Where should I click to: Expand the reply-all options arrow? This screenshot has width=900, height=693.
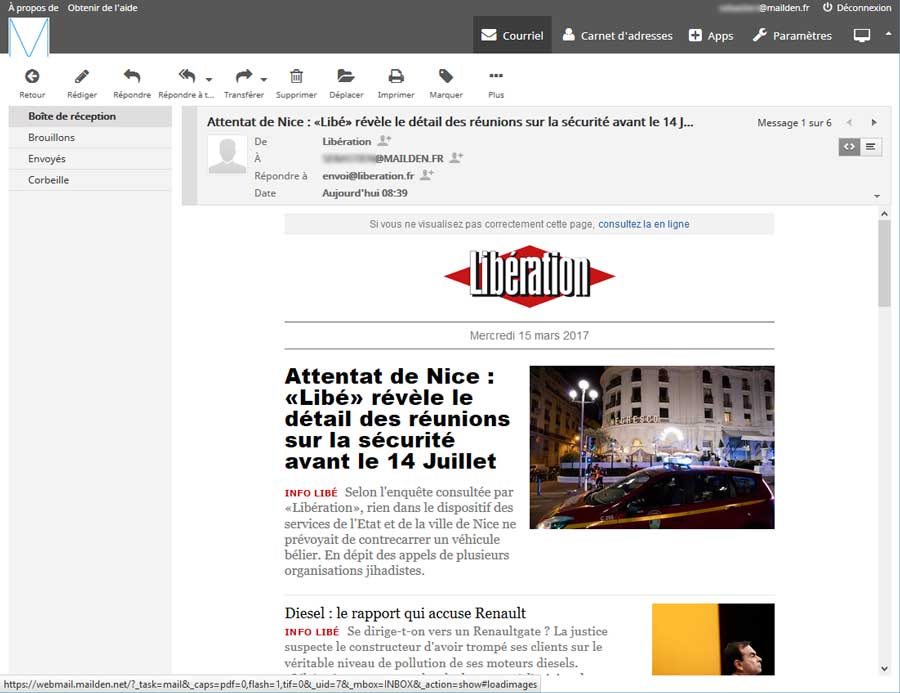[x=209, y=79]
